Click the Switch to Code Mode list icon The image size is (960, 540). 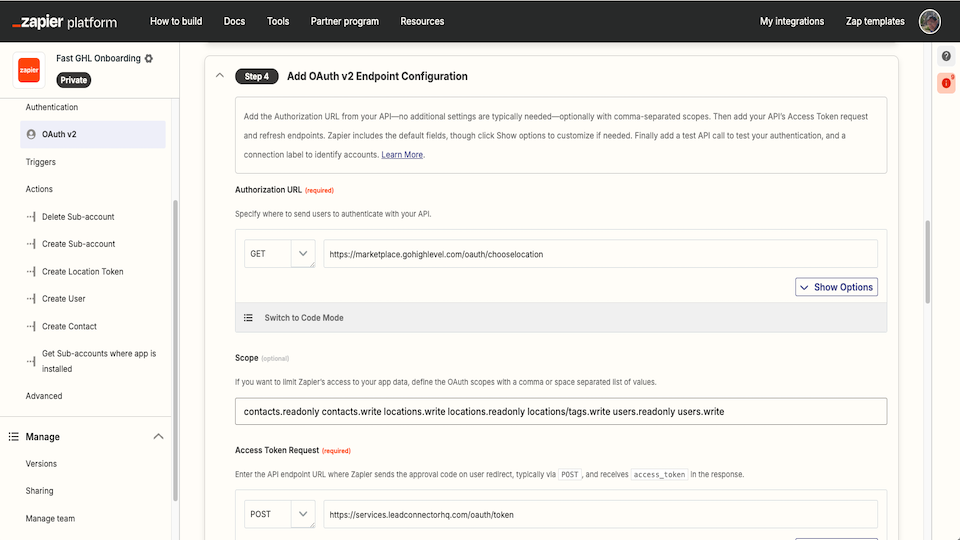pyautogui.click(x=248, y=318)
